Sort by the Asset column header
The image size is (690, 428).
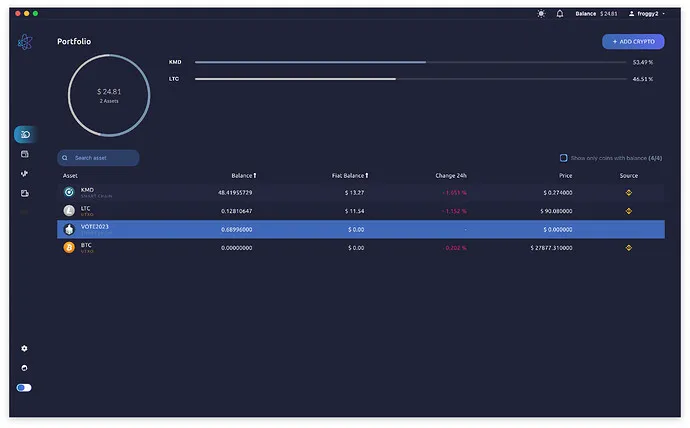pyautogui.click(x=70, y=176)
